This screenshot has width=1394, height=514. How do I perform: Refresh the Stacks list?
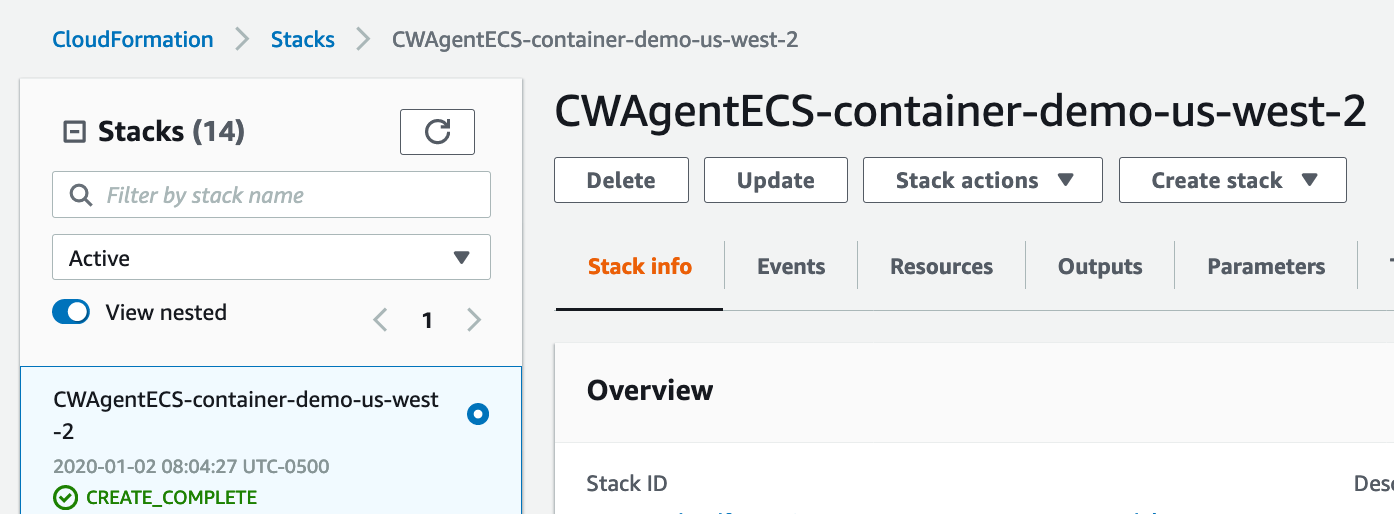437,132
